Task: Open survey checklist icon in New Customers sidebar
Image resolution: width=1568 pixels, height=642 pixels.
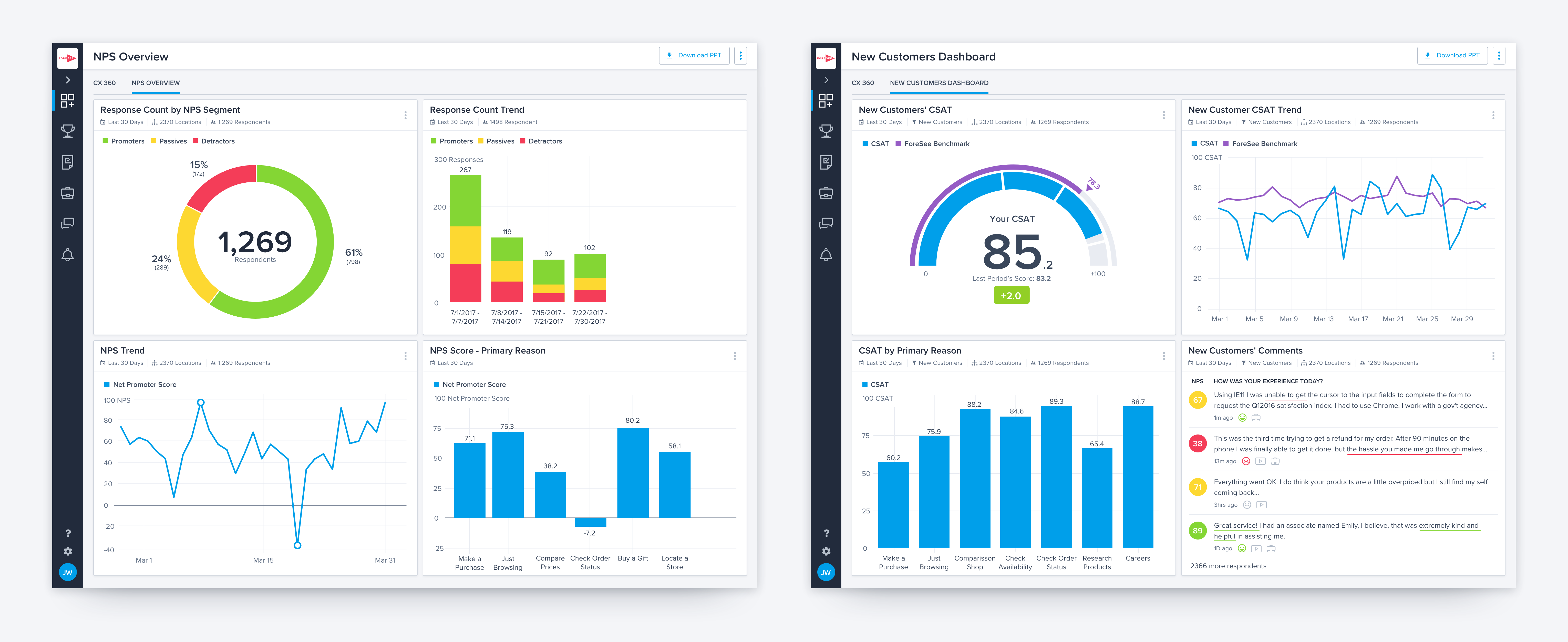Action: coord(826,162)
